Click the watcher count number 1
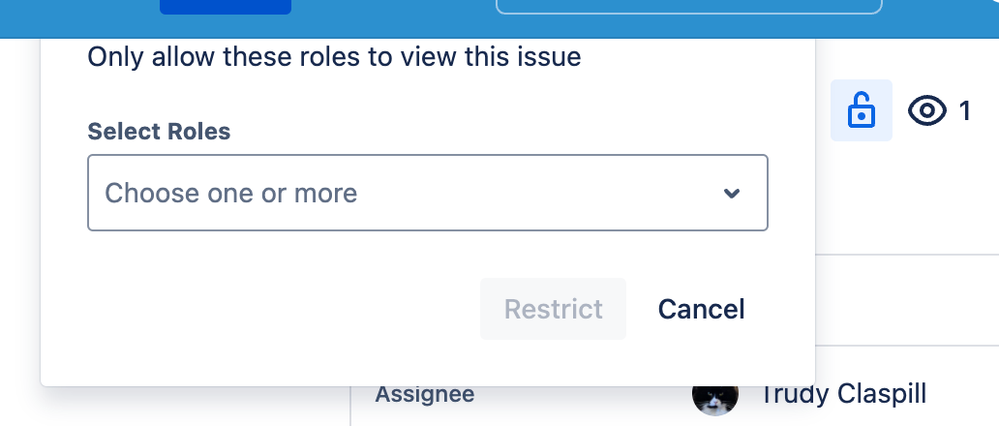999x426 pixels. click(x=964, y=111)
